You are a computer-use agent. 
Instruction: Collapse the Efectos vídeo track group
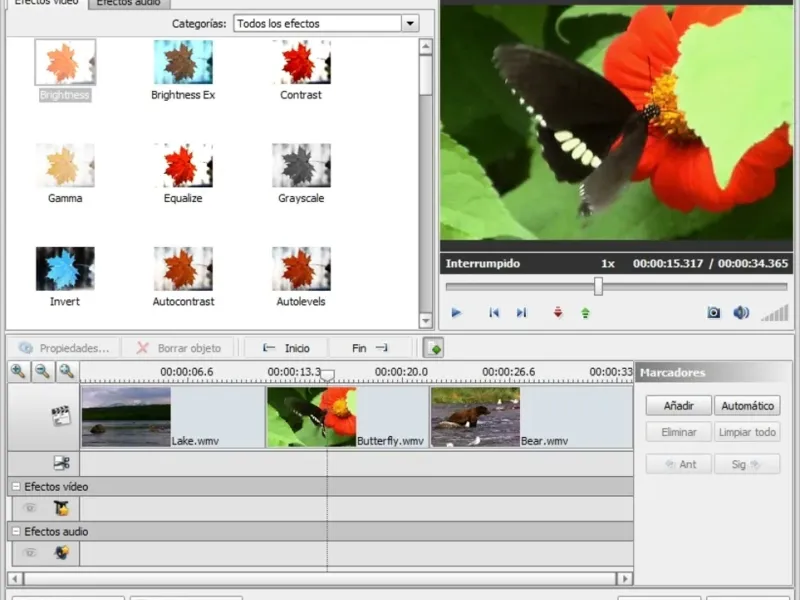tap(16, 487)
